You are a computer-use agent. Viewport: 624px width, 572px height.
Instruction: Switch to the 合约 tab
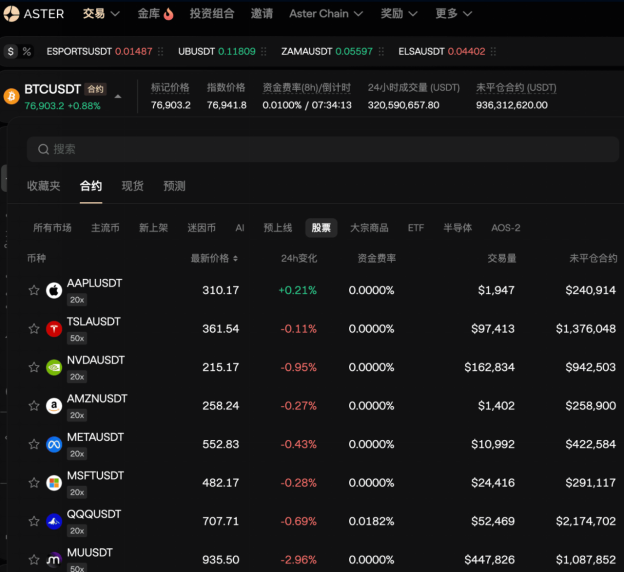[91, 186]
